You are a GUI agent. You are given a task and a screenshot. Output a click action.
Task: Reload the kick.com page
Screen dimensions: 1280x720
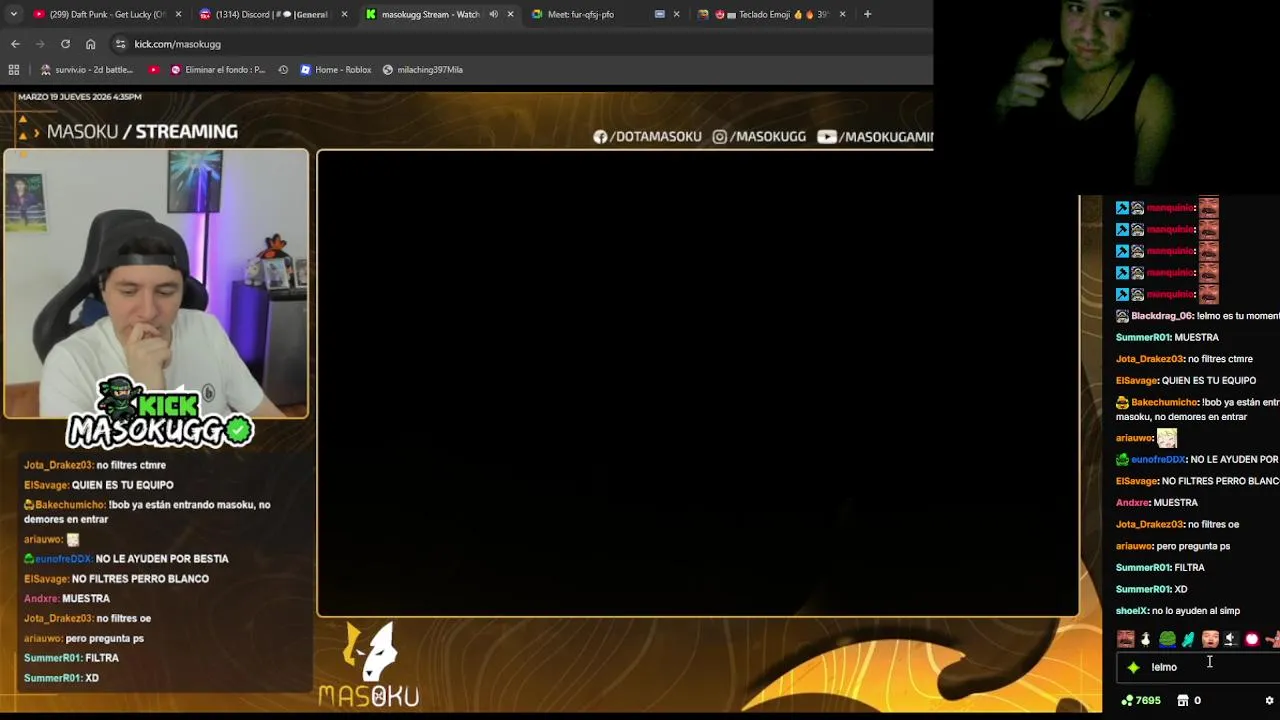click(65, 44)
